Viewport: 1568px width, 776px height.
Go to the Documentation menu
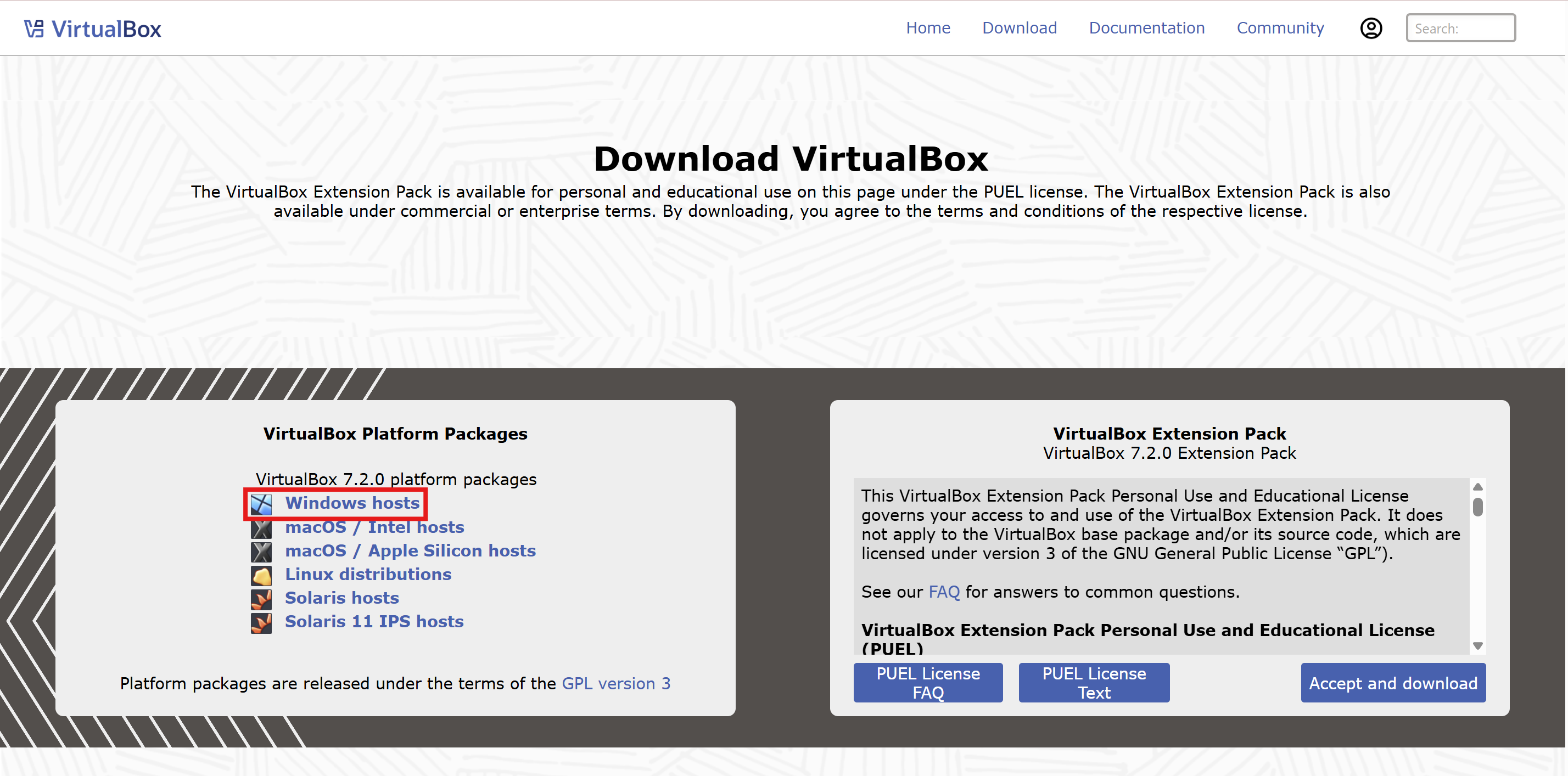[x=1146, y=28]
